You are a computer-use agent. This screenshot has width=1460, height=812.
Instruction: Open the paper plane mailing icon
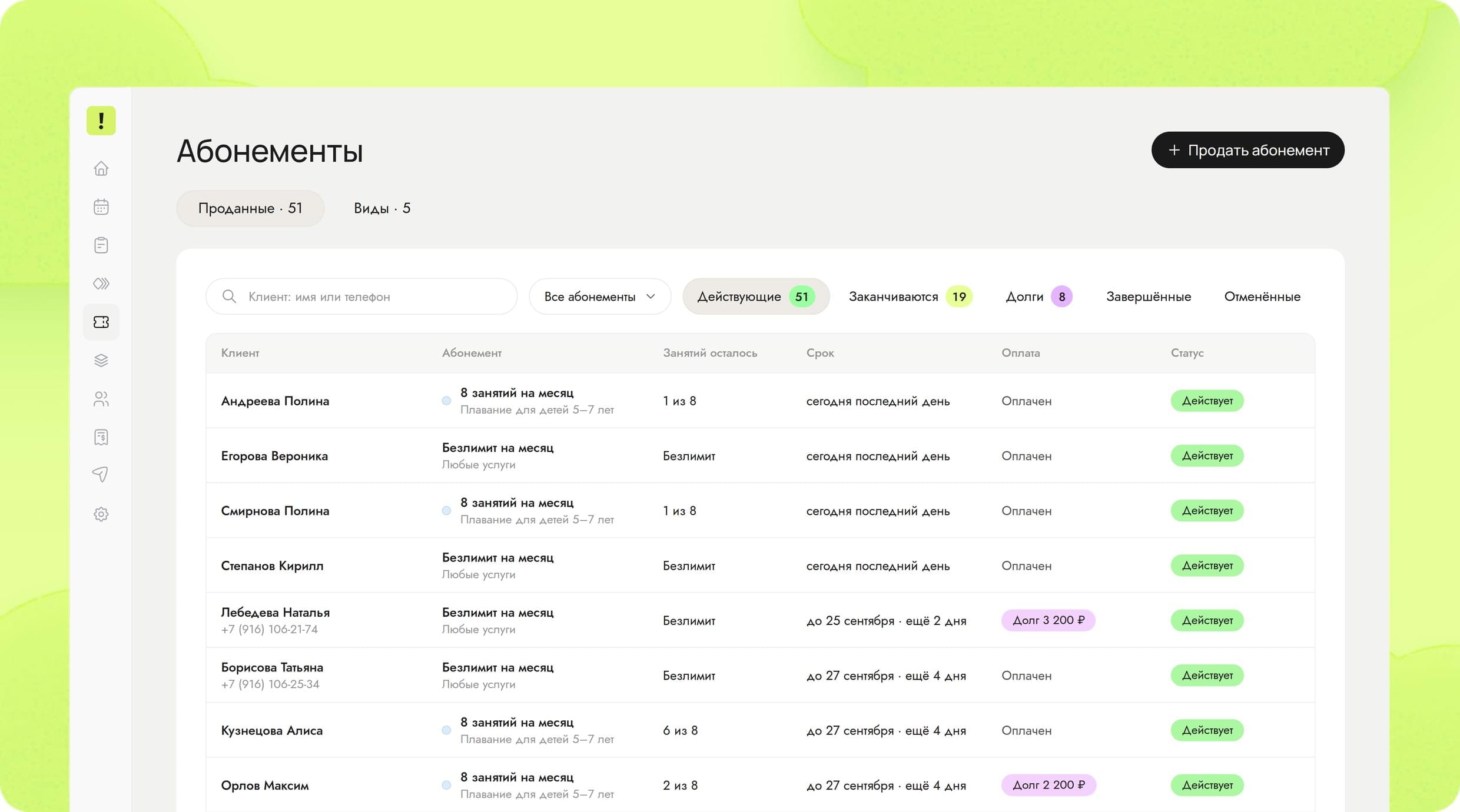101,475
